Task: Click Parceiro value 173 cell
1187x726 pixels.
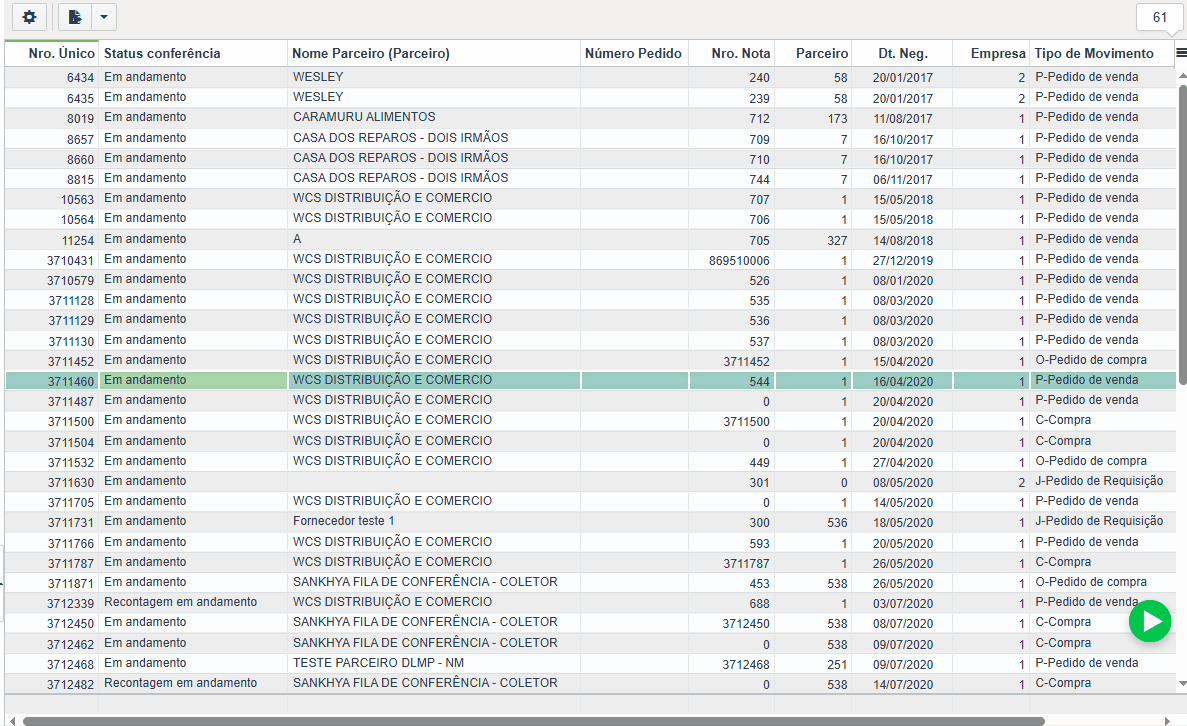Action: click(814, 118)
